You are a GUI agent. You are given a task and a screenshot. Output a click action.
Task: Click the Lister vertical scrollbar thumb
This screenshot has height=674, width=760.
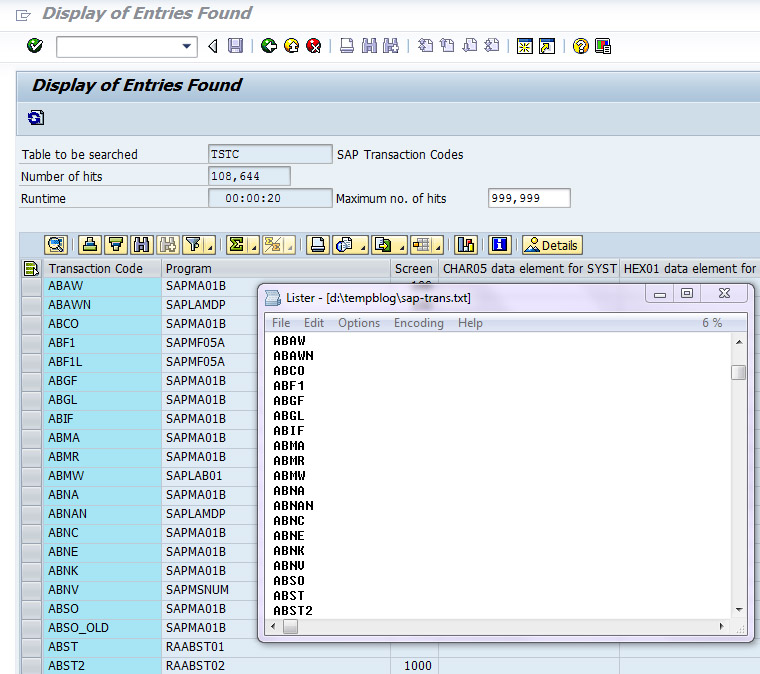[738, 372]
